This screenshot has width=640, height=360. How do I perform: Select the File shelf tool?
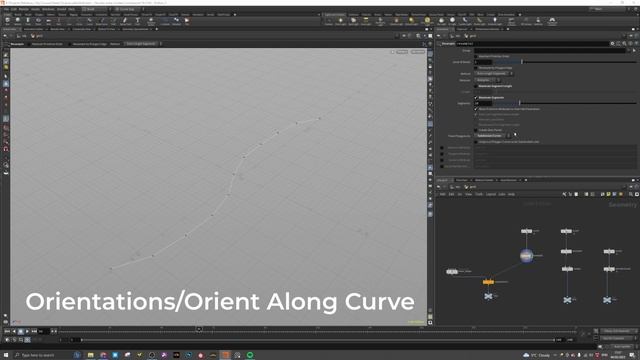[x=187, y=21]
